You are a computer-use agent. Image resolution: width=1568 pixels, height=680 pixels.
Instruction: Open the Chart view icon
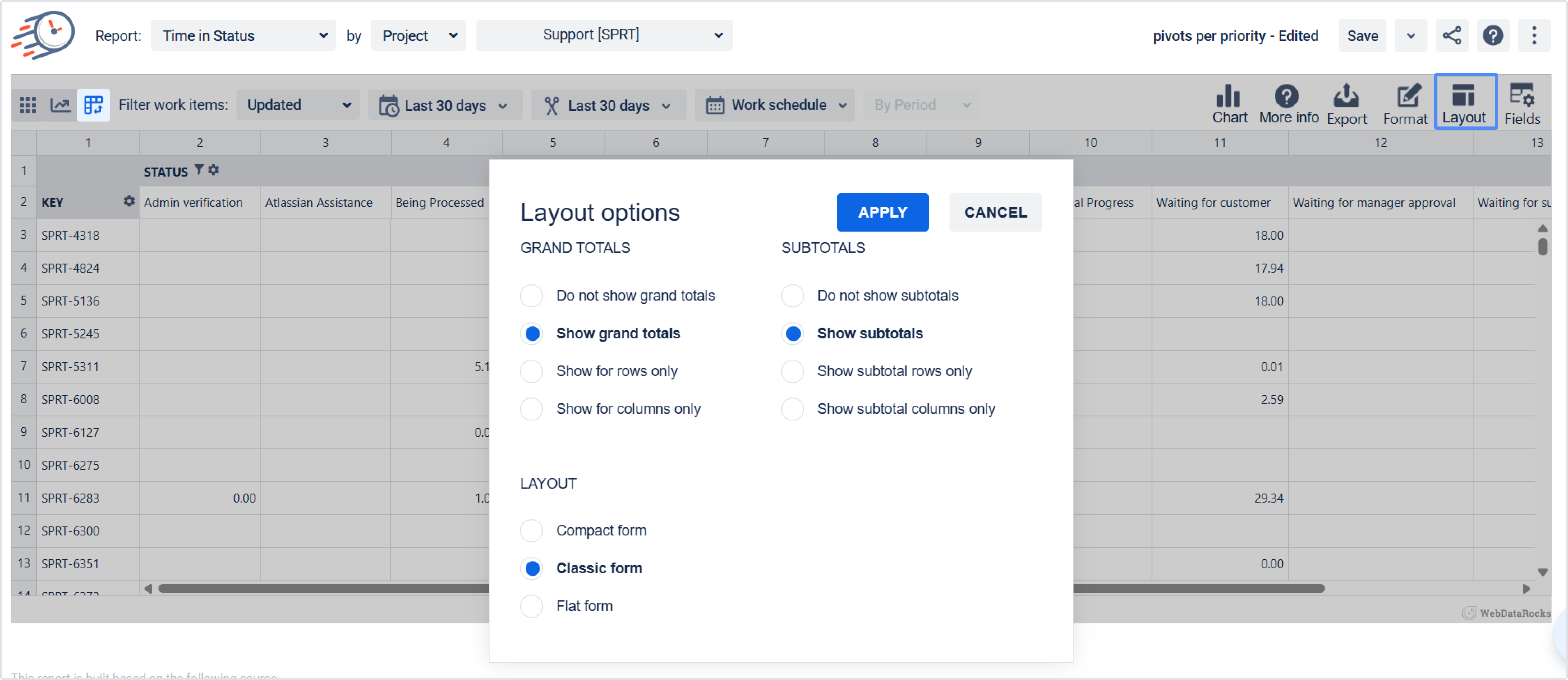[x=1229, y=103]
